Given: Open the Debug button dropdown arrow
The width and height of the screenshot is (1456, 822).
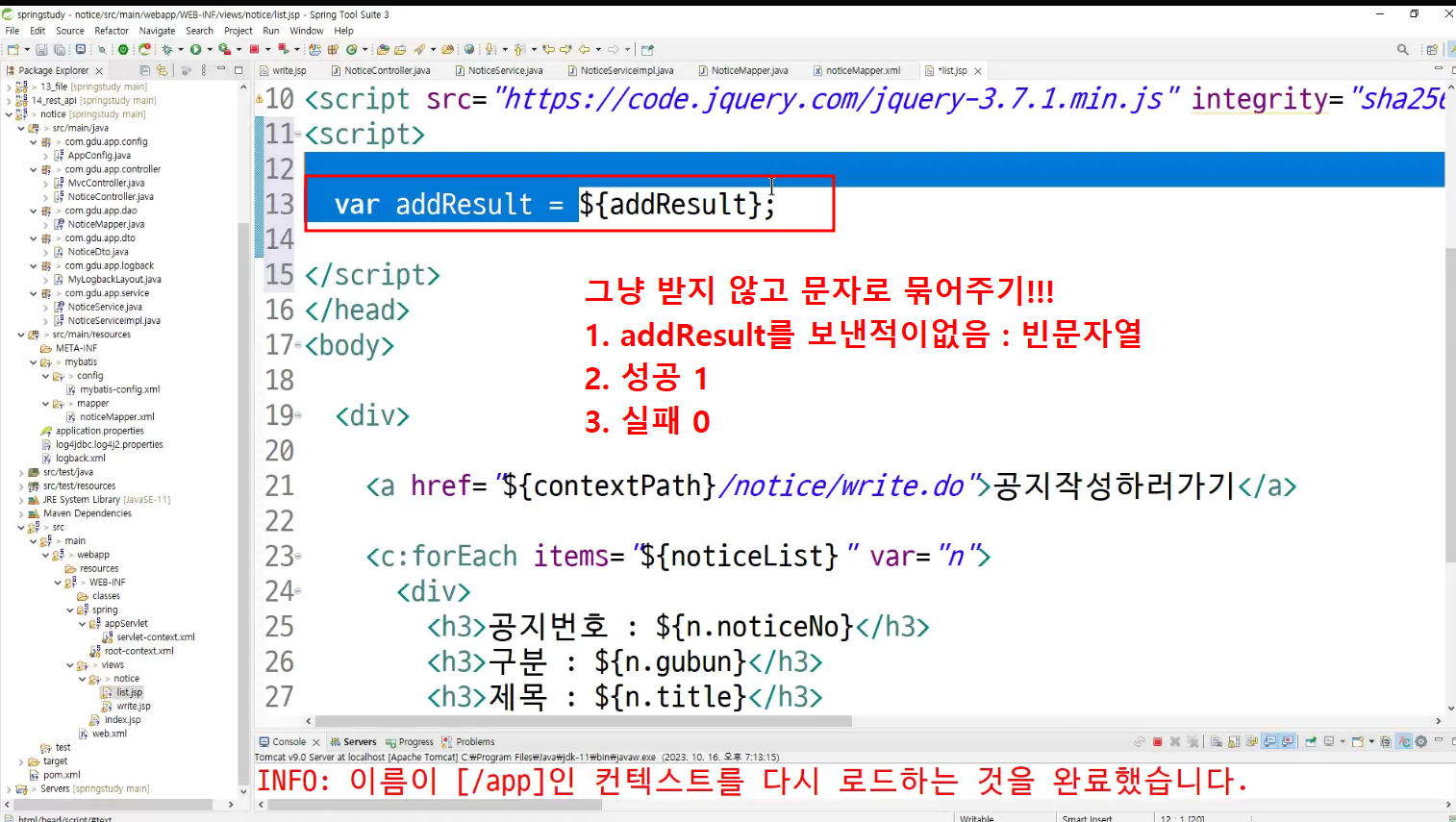Looking at the screenshot, I should tap(181, 50).
